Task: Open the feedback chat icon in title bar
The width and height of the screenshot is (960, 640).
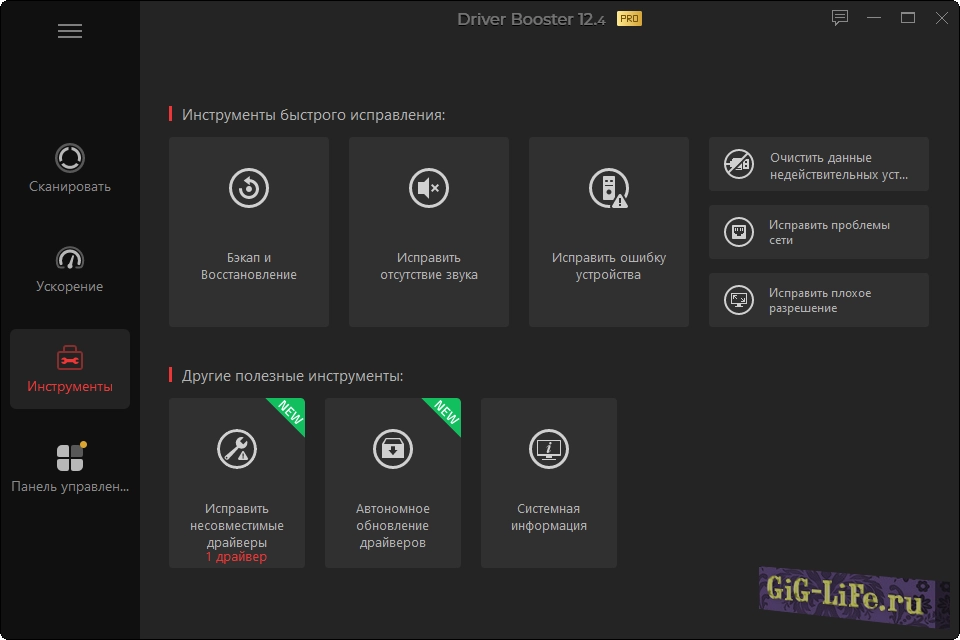Action: point(840,18)
